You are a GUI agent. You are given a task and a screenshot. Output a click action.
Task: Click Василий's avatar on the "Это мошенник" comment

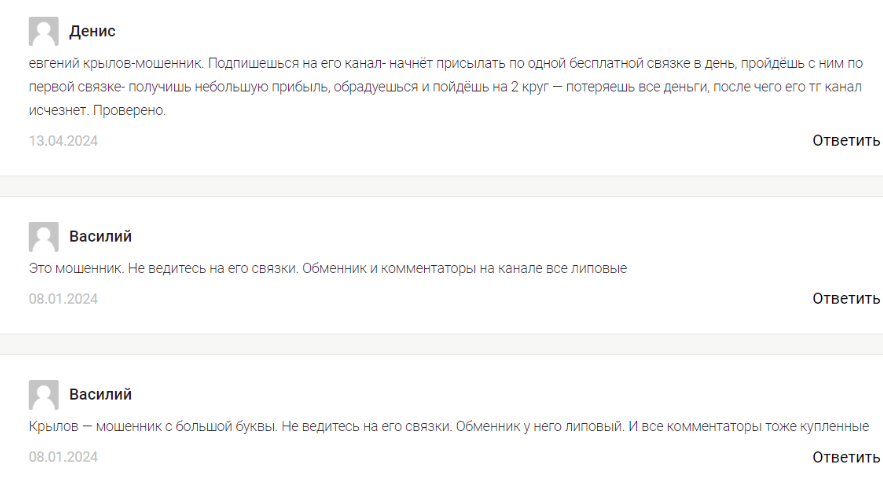pyautogui.click(x=44, y=237)
